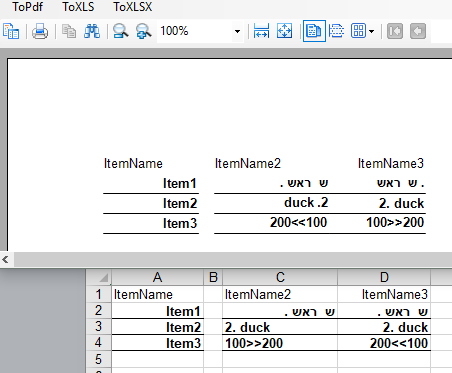This screenshot has height=373, width=452.
Task: Select row 1 header in spreadsheet
Action: tap(99, 294)
